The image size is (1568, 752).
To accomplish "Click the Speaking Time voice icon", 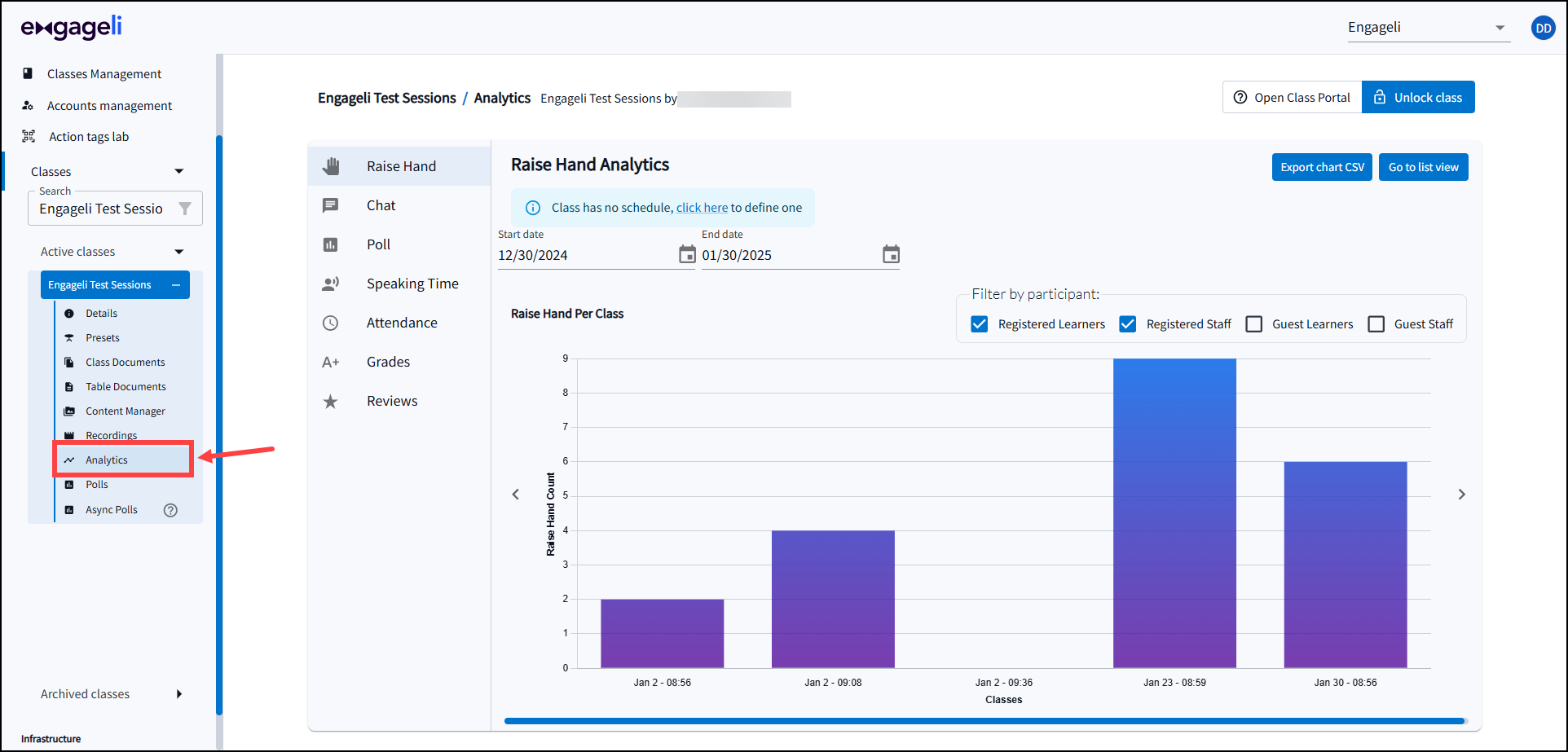I will point(331,284).
